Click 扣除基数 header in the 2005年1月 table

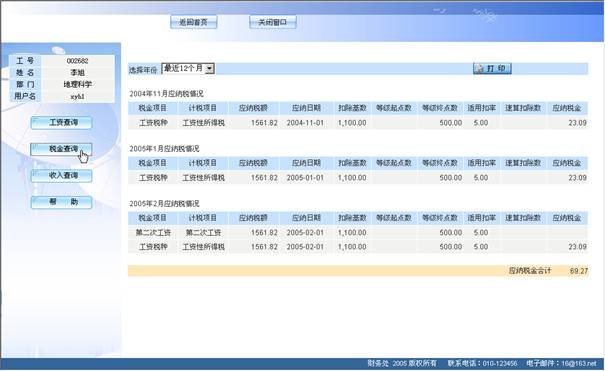[352, 163]
